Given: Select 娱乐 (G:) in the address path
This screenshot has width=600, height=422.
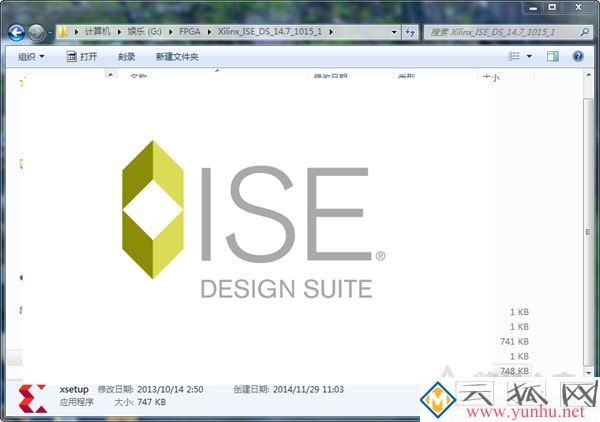Looking at the screenshot, I should pyautogui.click(x=145, y=31).
